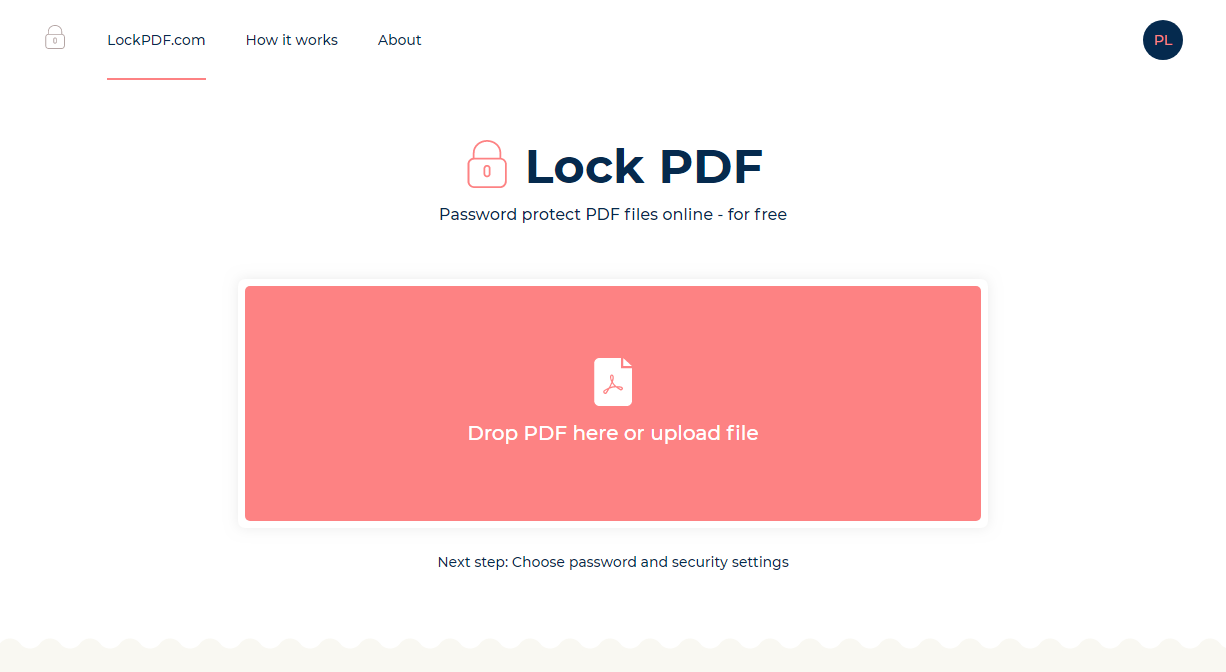This screenshot has width=1226, height=672.
Task: Click the Lock PDF page title
Action: pos(644,165)
